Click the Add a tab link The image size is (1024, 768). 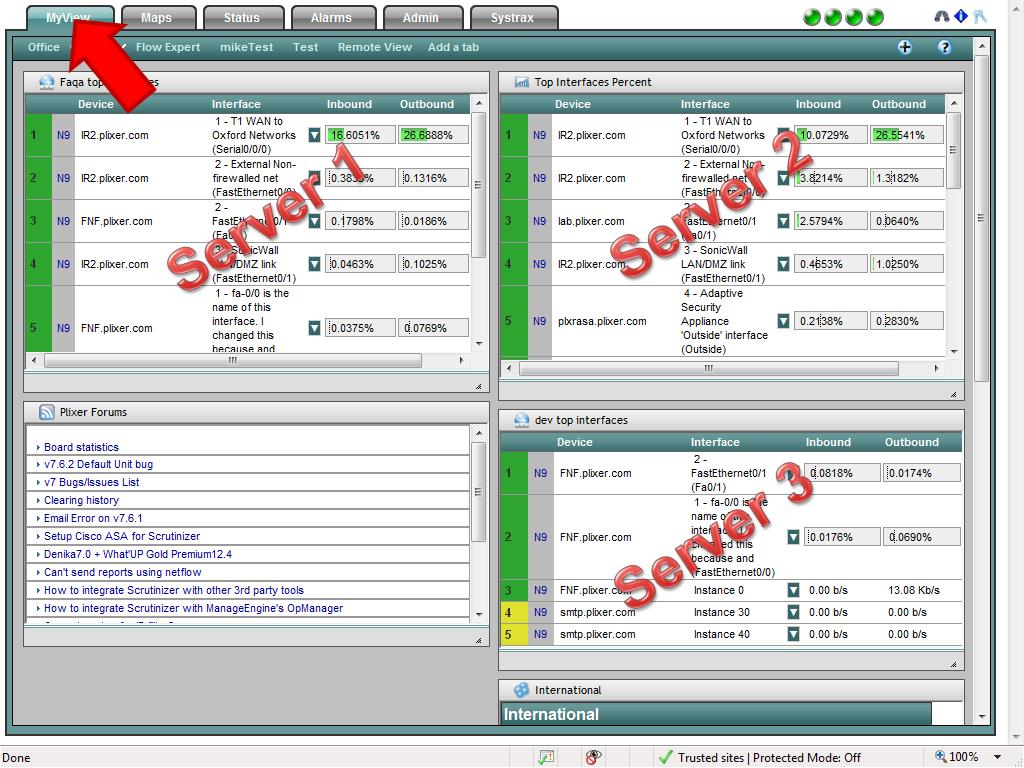(x=453, y=47)
